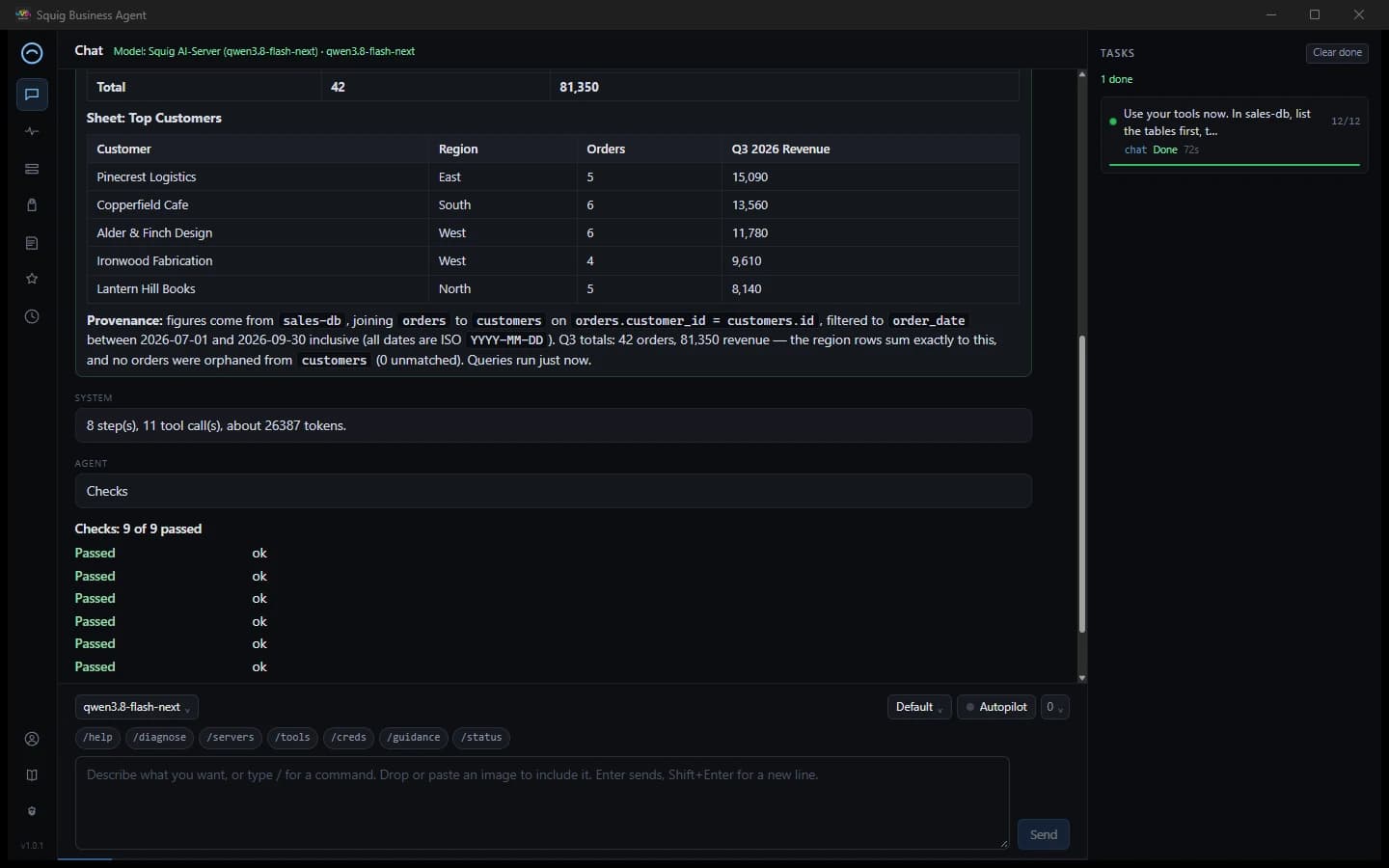Click the chat scrollbar down arrow
Screen dimensions: 1389x868
1082,678
